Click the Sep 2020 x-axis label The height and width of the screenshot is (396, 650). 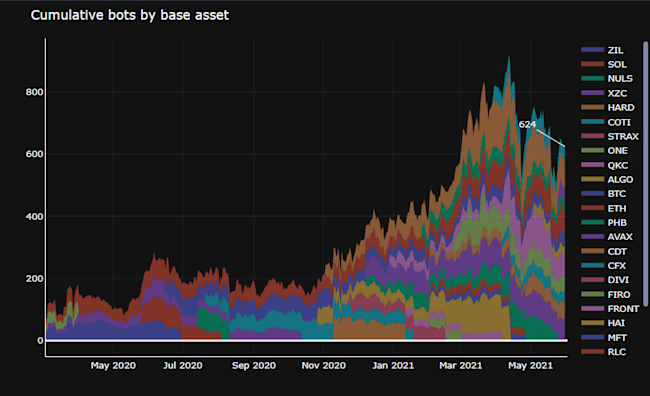pos(254,365)
